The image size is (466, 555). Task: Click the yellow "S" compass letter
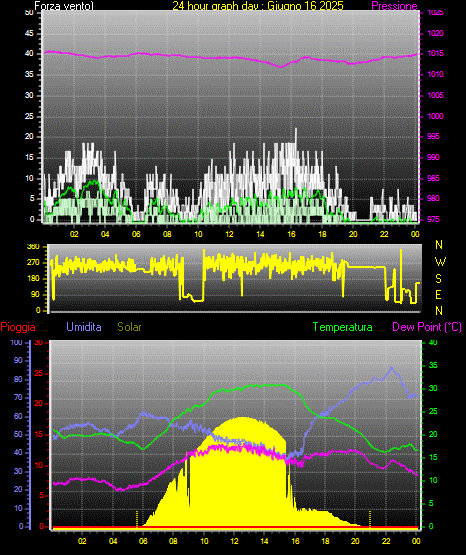point(438,279)
